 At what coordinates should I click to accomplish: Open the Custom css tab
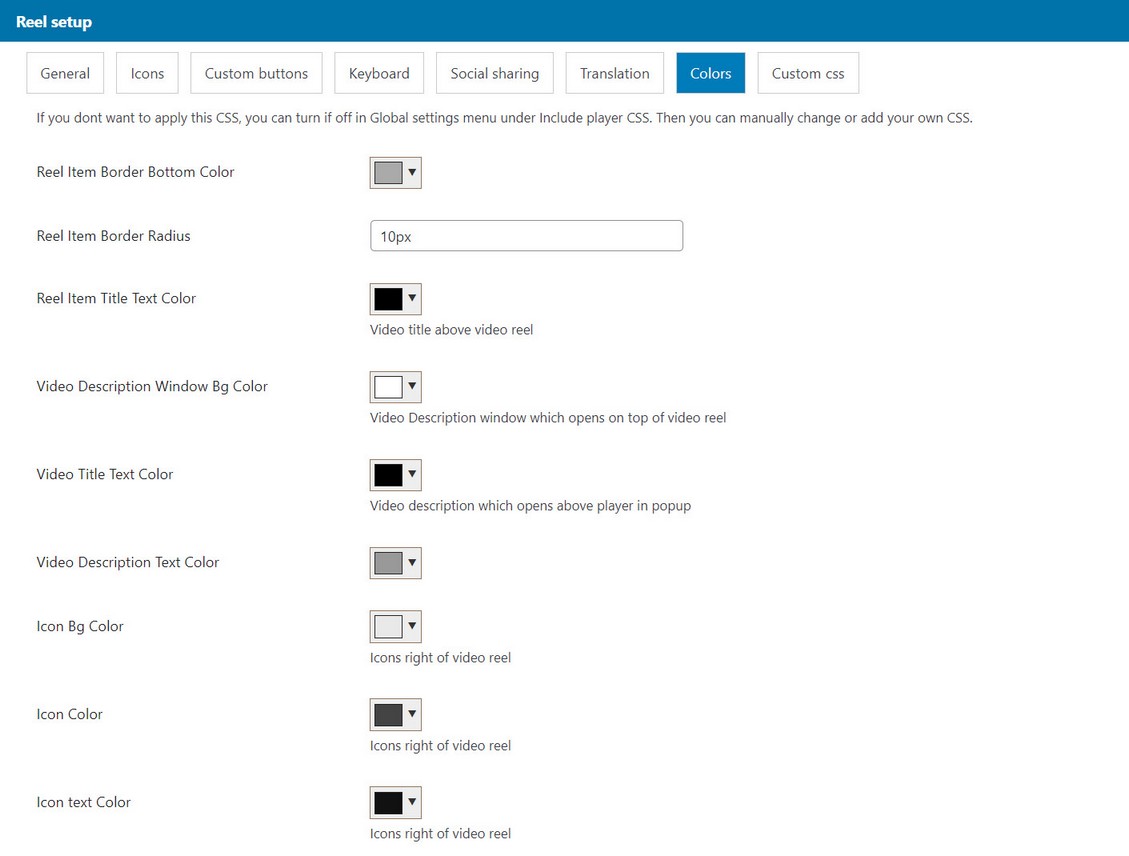(x=807, y=73)
